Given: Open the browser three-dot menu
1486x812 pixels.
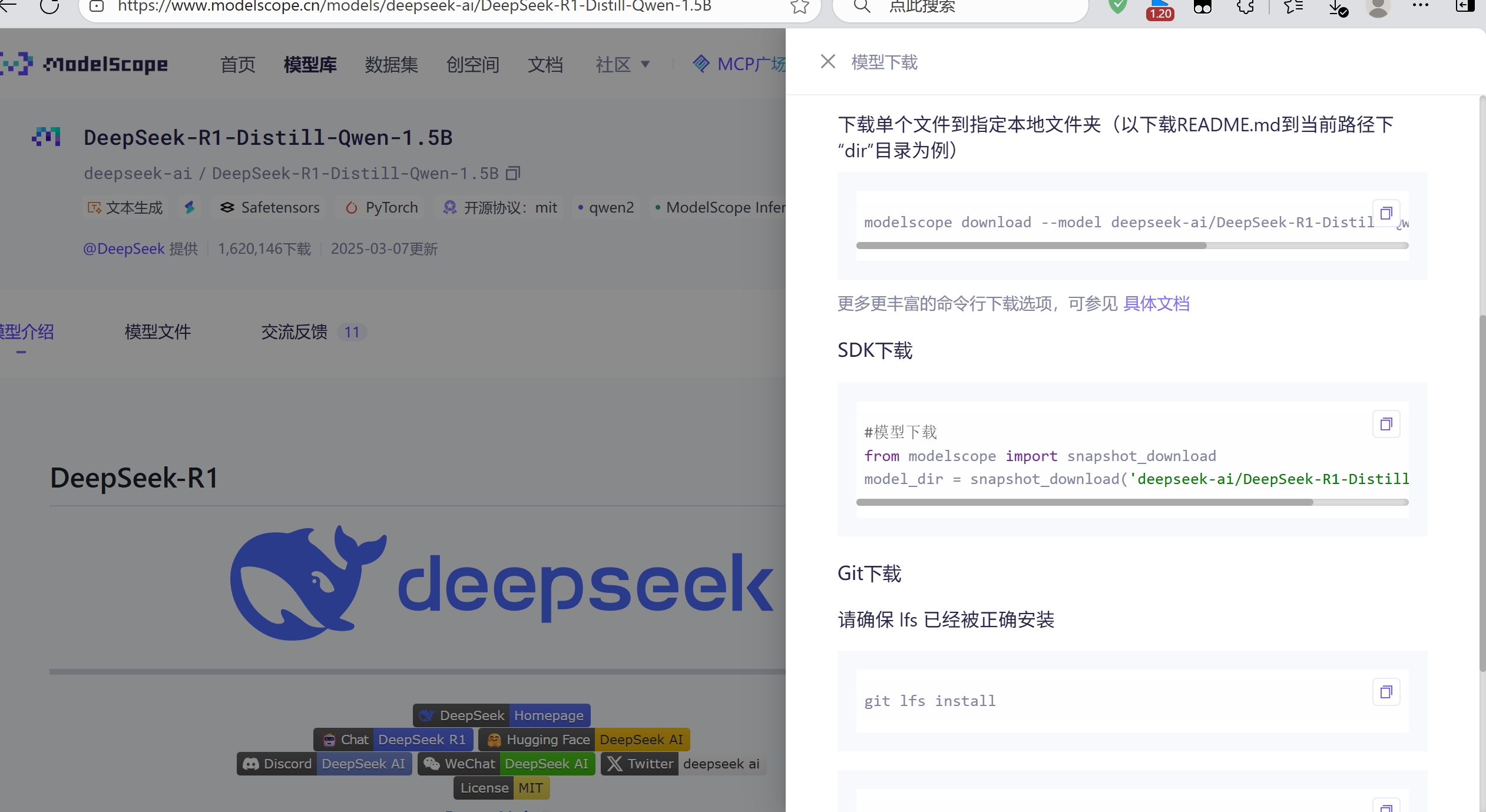Looking at the screenshot, I should point(1421,7).
